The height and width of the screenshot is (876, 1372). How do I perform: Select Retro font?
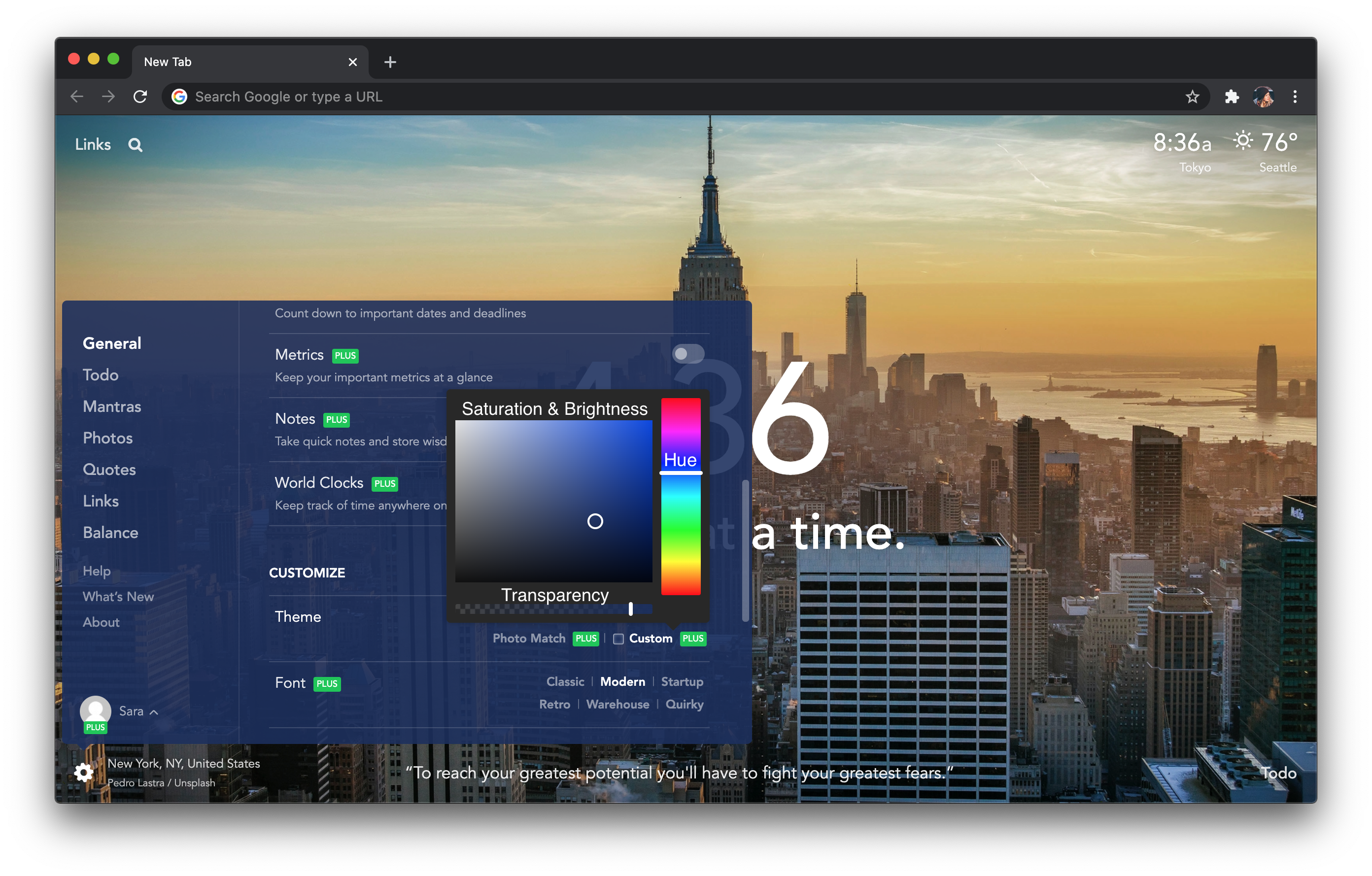click(x=554, y=705)
